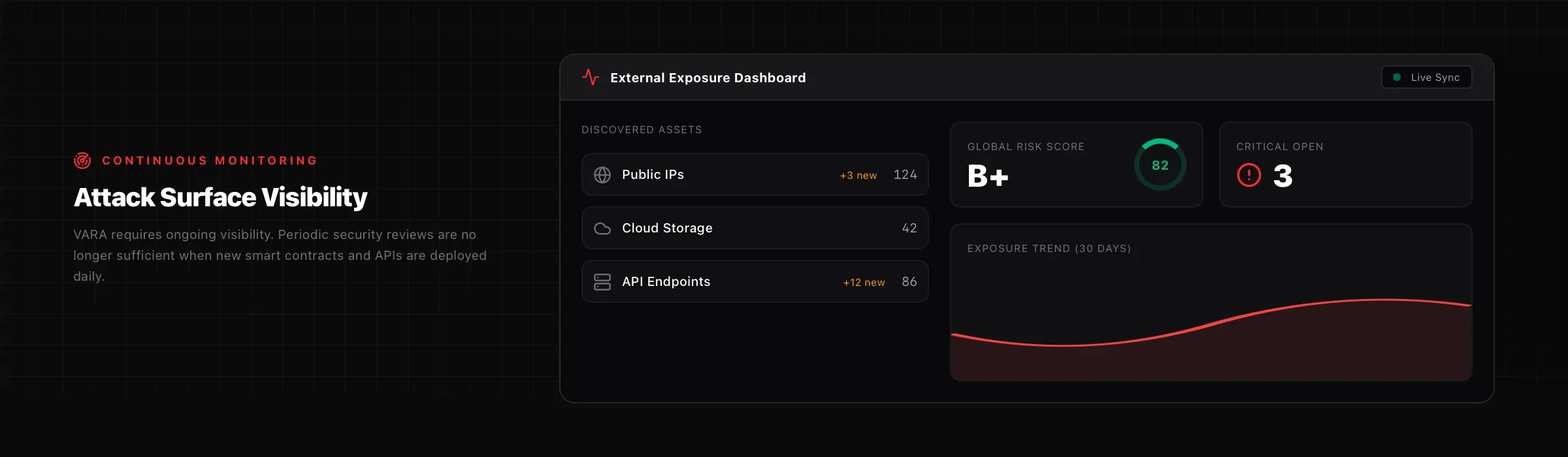Viewport: 1568px width, 457px height.
Task: Click the 'B+' risk grade
Action: point(988,176)
